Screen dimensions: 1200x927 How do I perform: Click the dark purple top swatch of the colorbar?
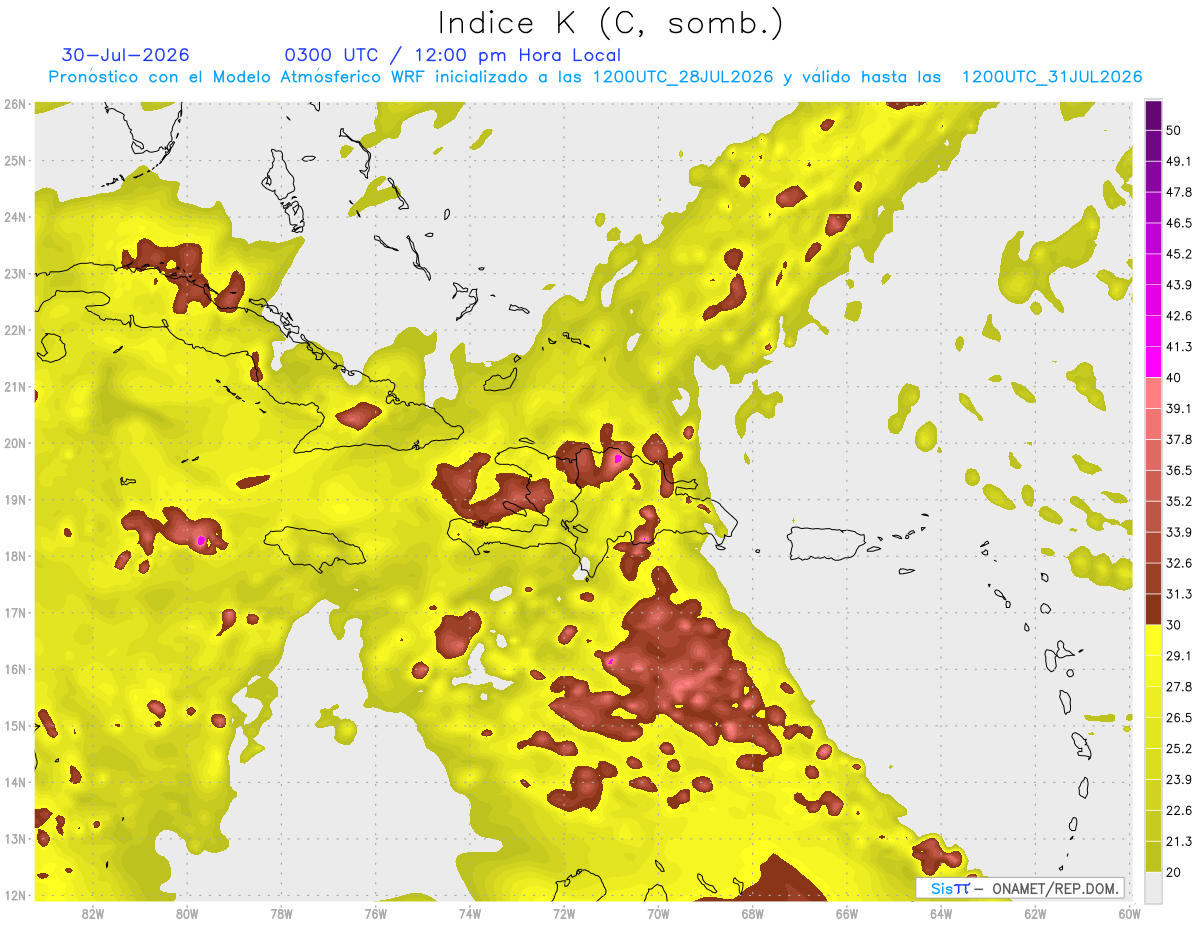[1153, 116]
